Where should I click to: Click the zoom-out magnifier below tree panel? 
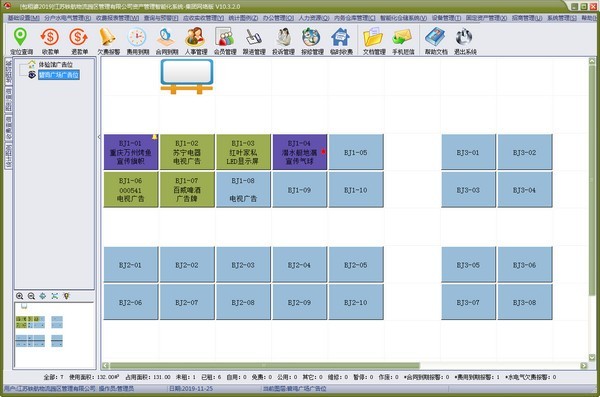[x=31, y=296]
